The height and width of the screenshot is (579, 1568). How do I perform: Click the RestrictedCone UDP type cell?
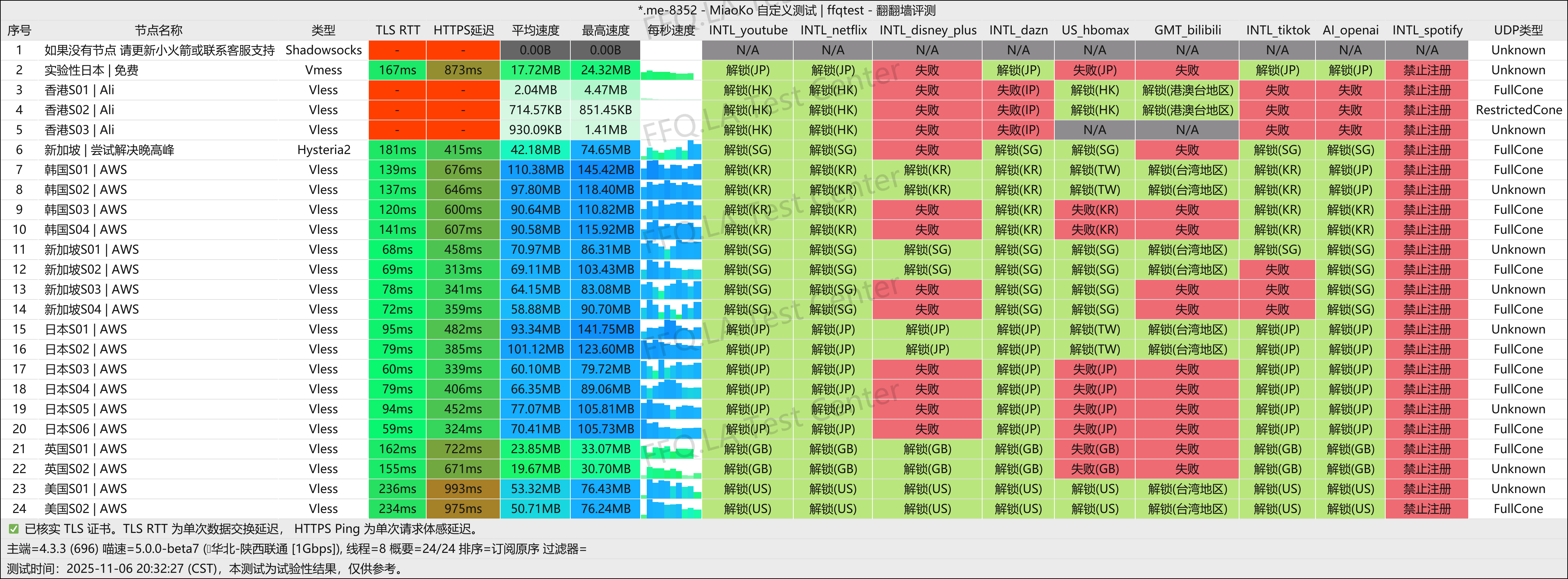pos(1518,110)
